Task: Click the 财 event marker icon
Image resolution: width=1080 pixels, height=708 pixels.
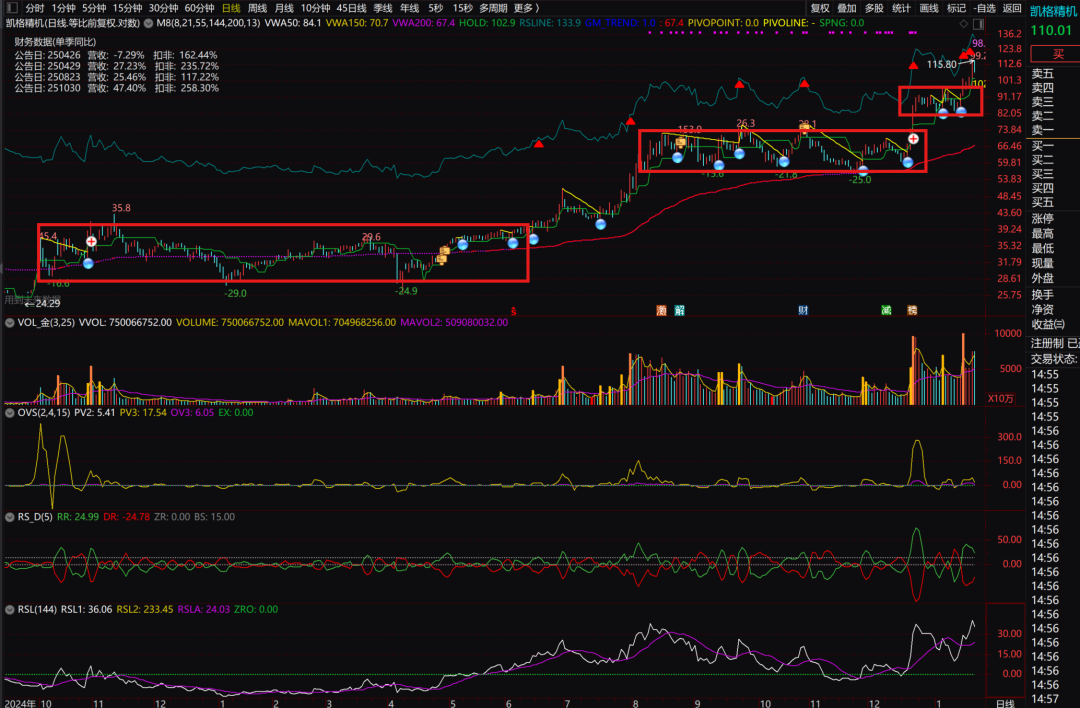Action: (803, 311)
